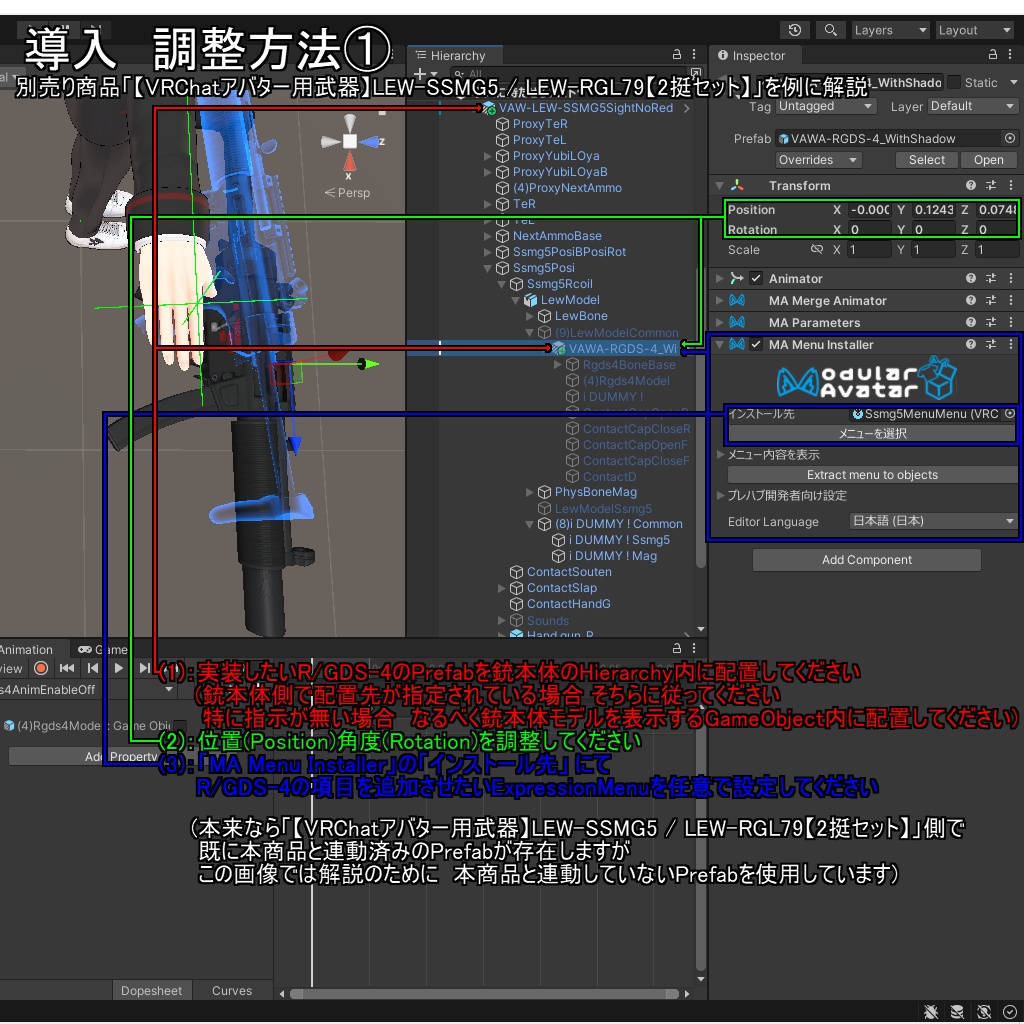Toggle the animation record button

click(40, 668)
